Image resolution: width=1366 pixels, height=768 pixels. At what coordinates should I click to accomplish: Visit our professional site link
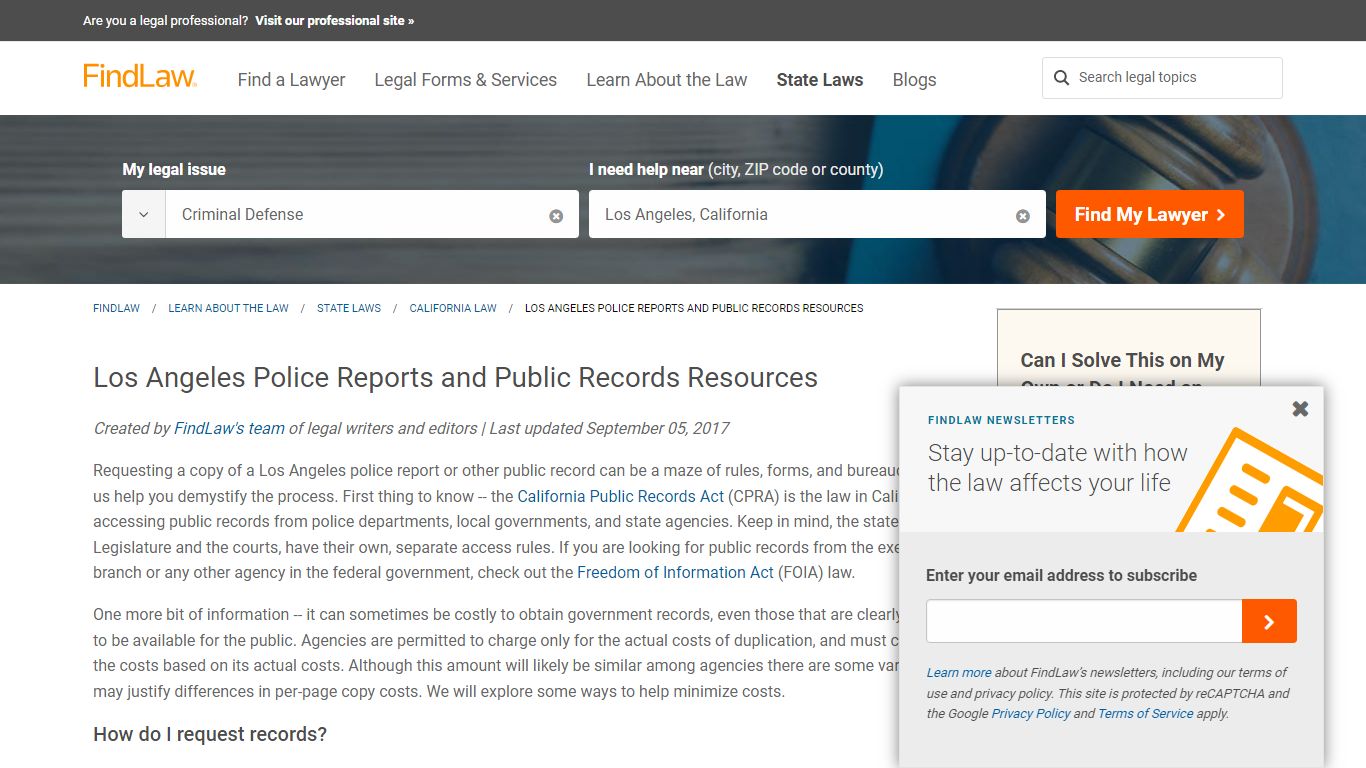pos(334,20)
